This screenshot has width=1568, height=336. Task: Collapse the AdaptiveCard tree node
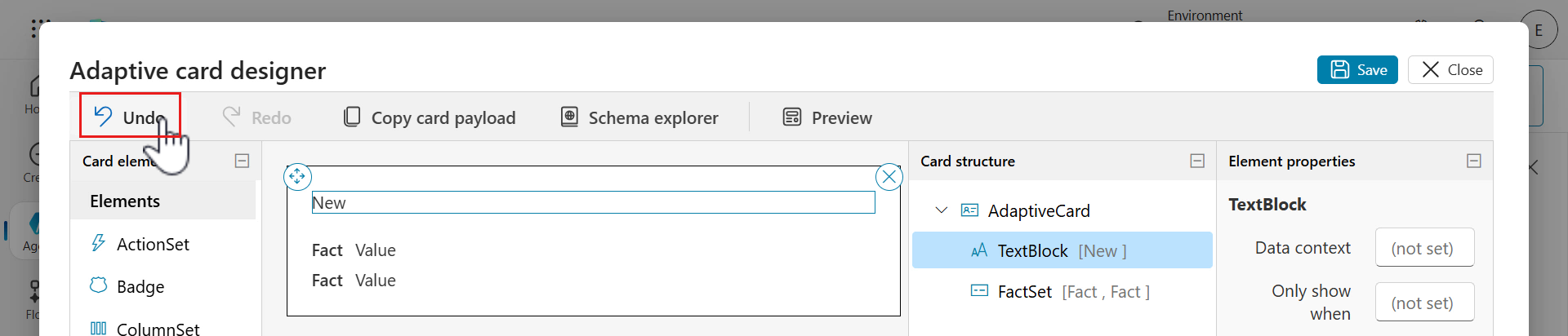coord(942,210)
